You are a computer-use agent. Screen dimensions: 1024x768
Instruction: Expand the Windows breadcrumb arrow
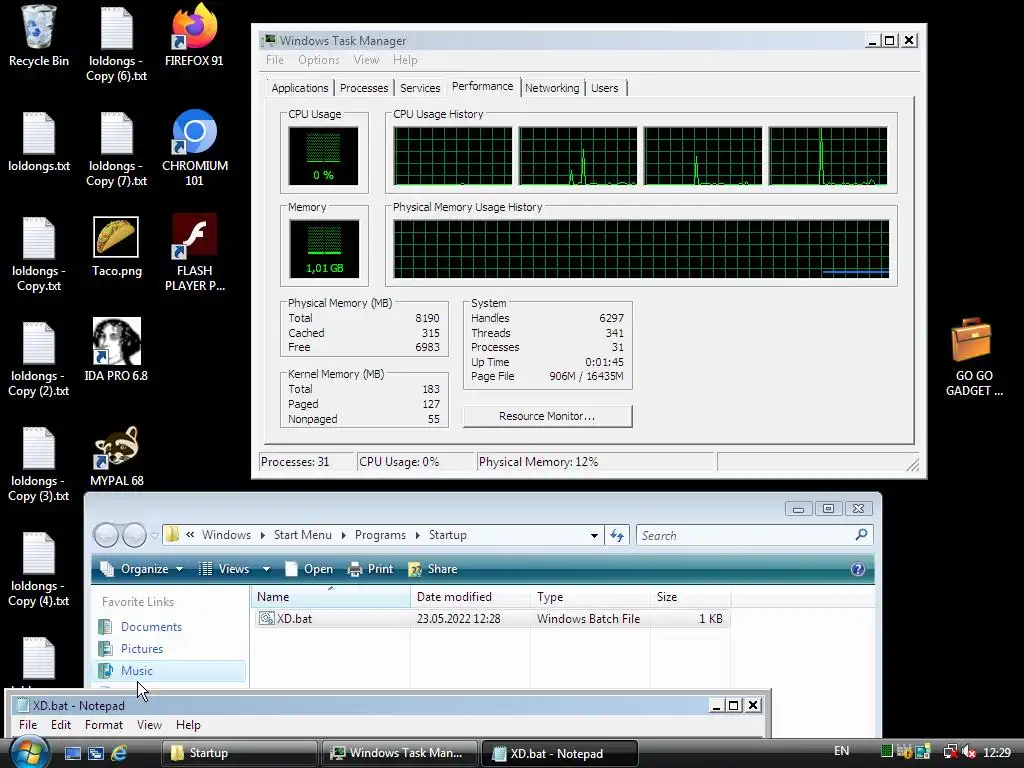pos(263,536)
